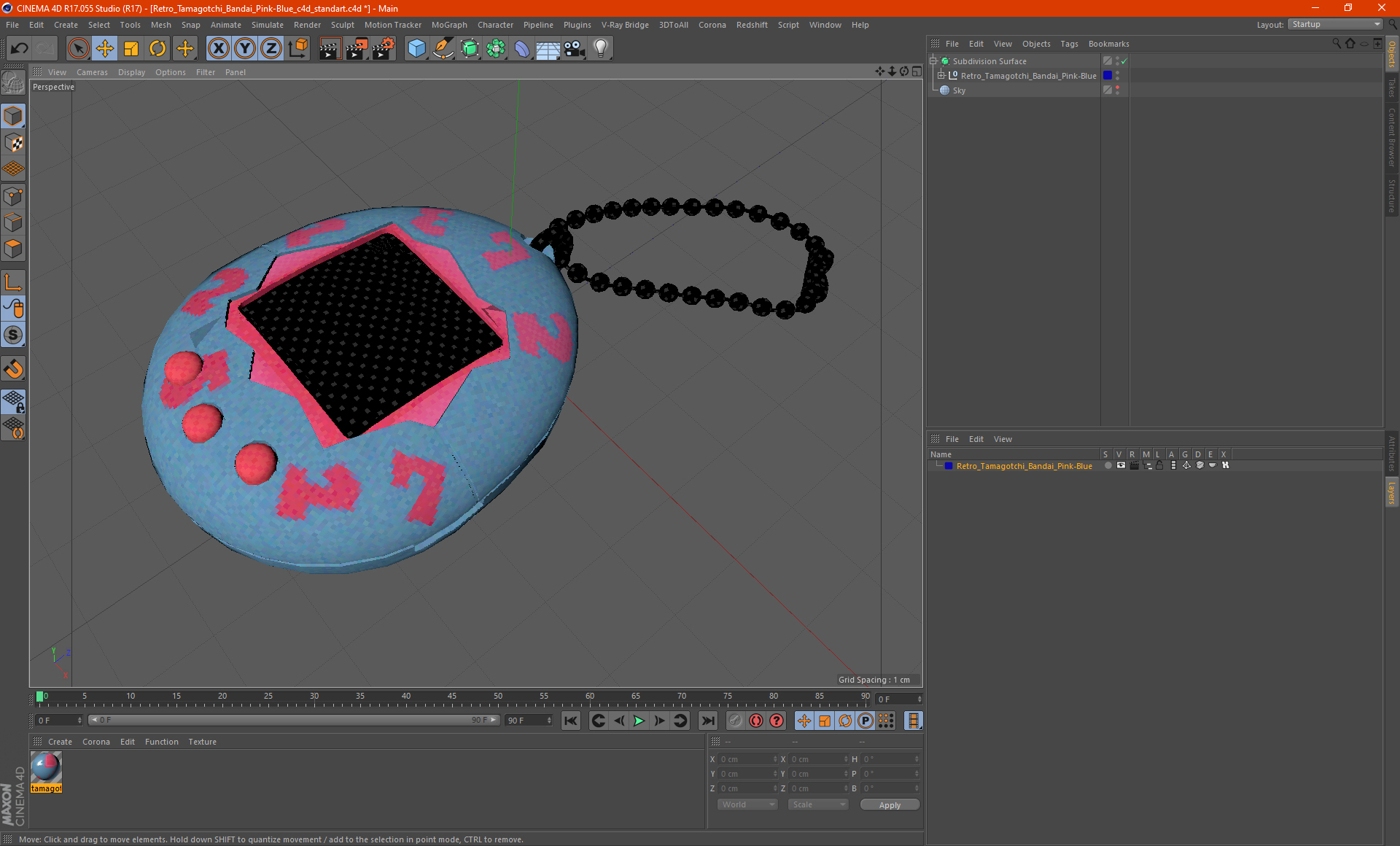The width and height of the screenshot is (1400, 846).
Task: Activate the Scale tool in top toolbar
Action: [131, 48]
